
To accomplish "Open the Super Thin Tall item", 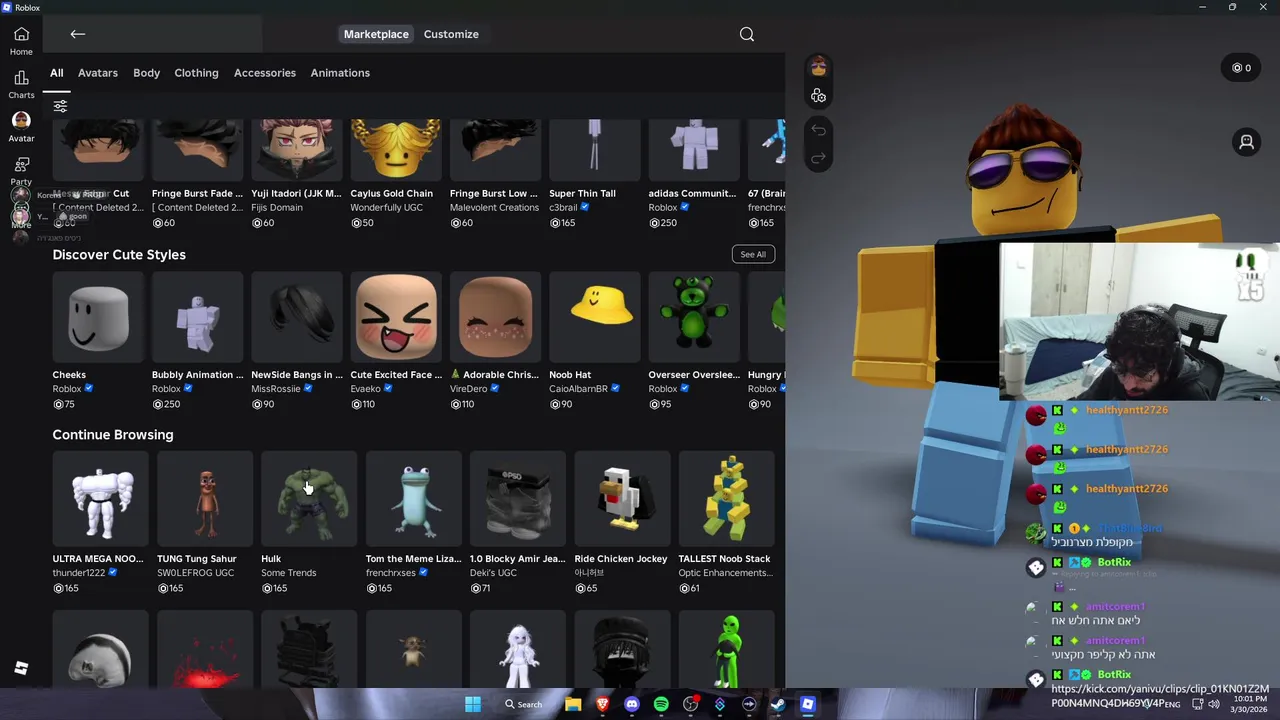I will 594,150.
